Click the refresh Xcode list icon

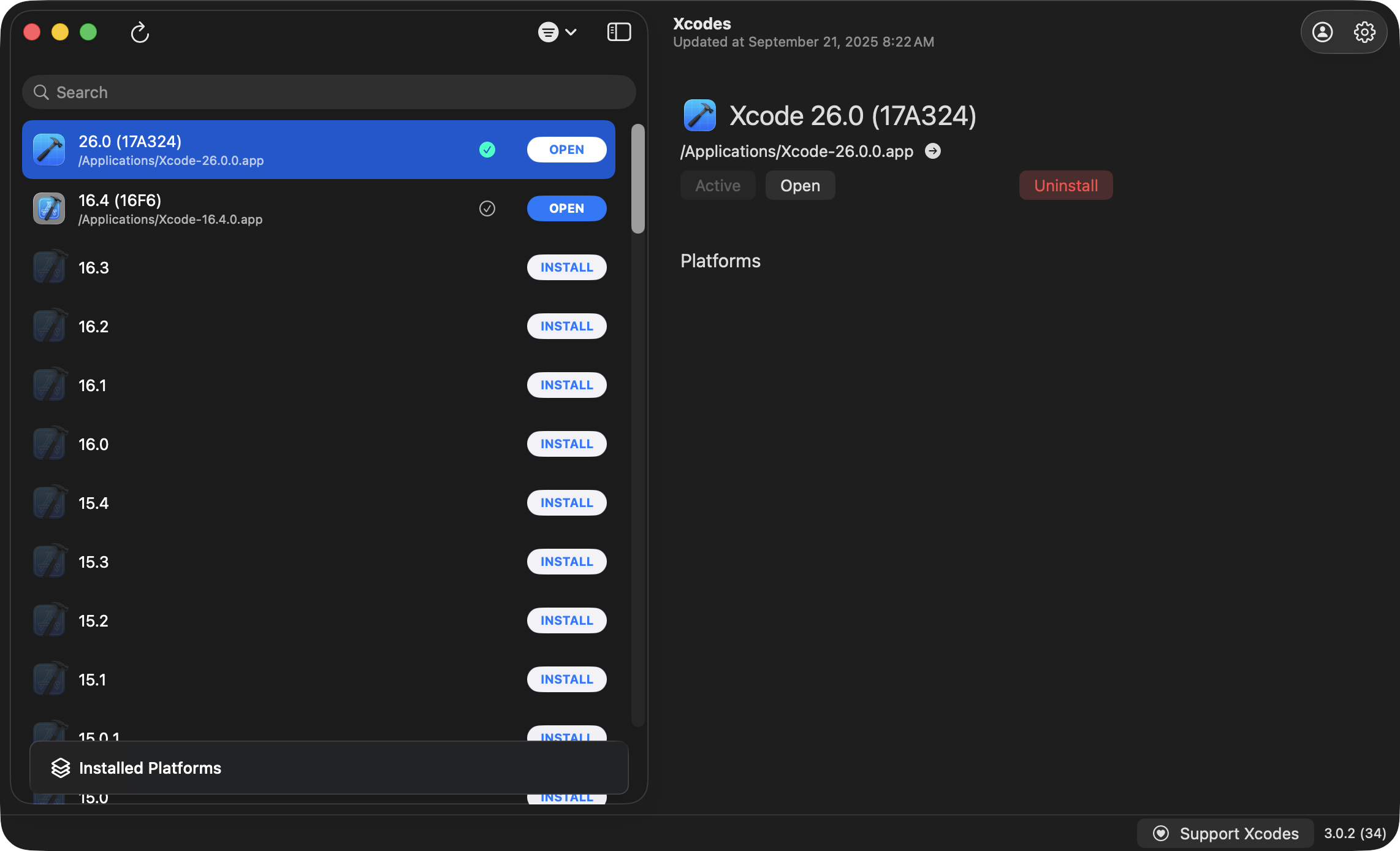[x=140, y=32]
